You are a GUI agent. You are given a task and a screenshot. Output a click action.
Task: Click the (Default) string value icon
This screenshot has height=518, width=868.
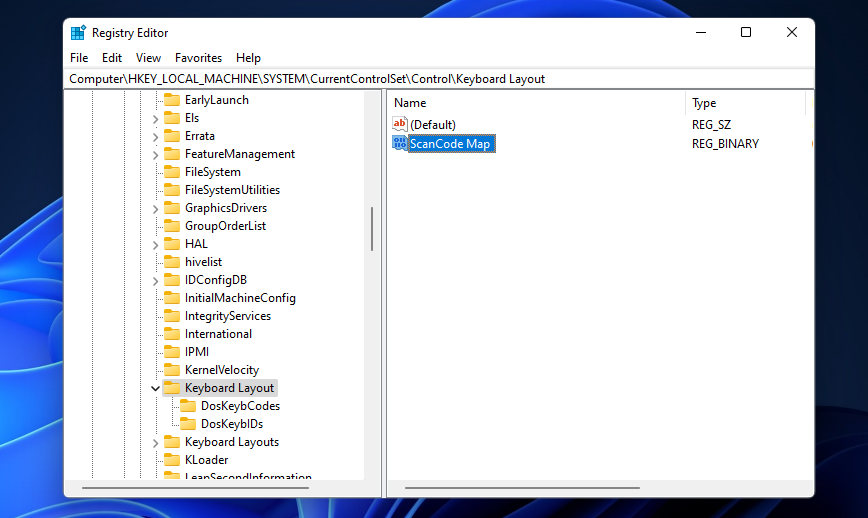(399, 125)
